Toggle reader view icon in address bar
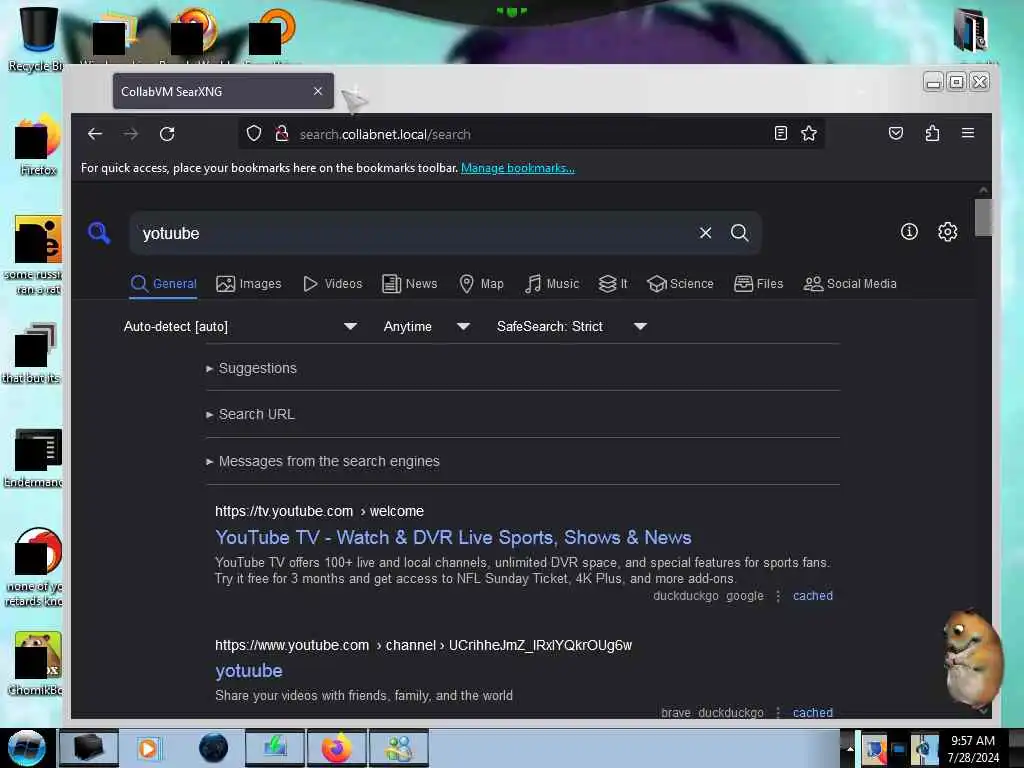 tap(780, 134)
